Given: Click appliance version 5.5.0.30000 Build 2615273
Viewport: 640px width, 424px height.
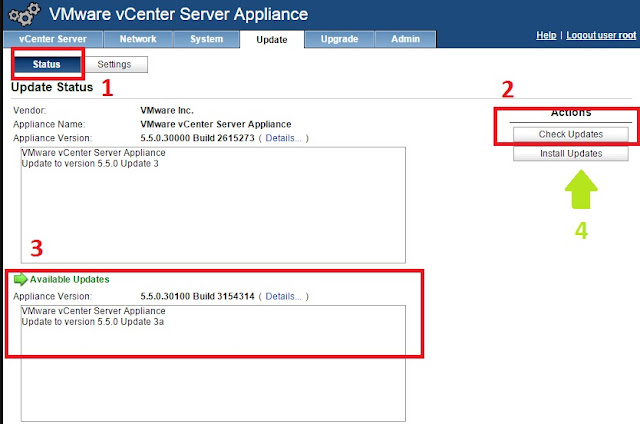Looking at the screenshot, I should [x=197, y=138].
